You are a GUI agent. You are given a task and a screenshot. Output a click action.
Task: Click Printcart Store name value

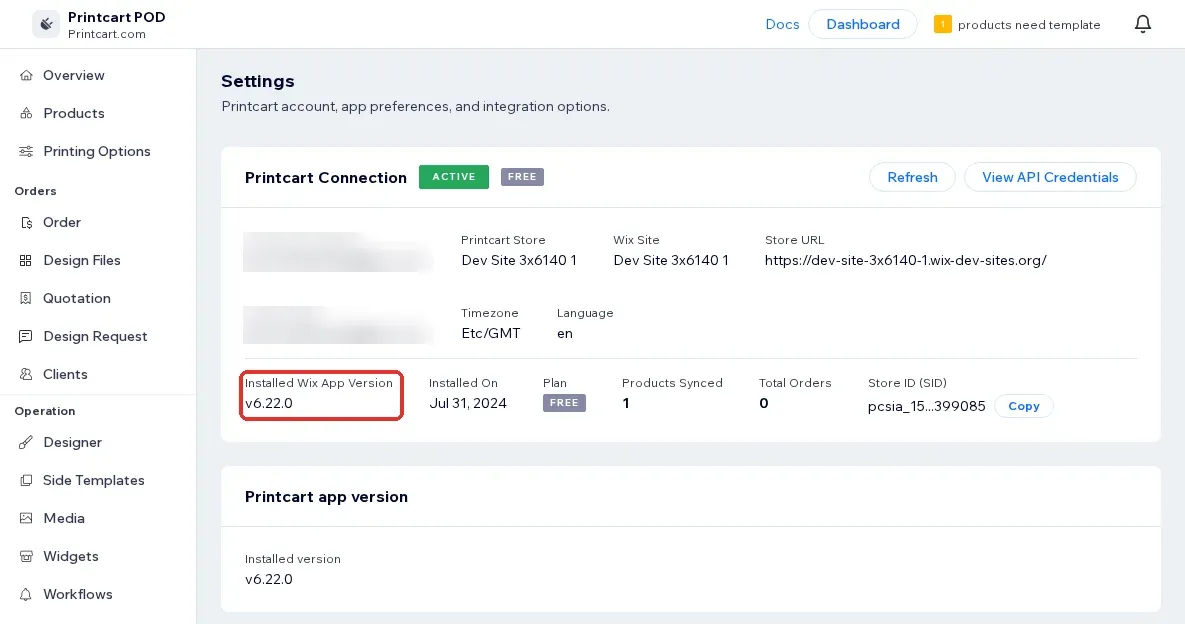pyautogui.click(x=519, y=260)
